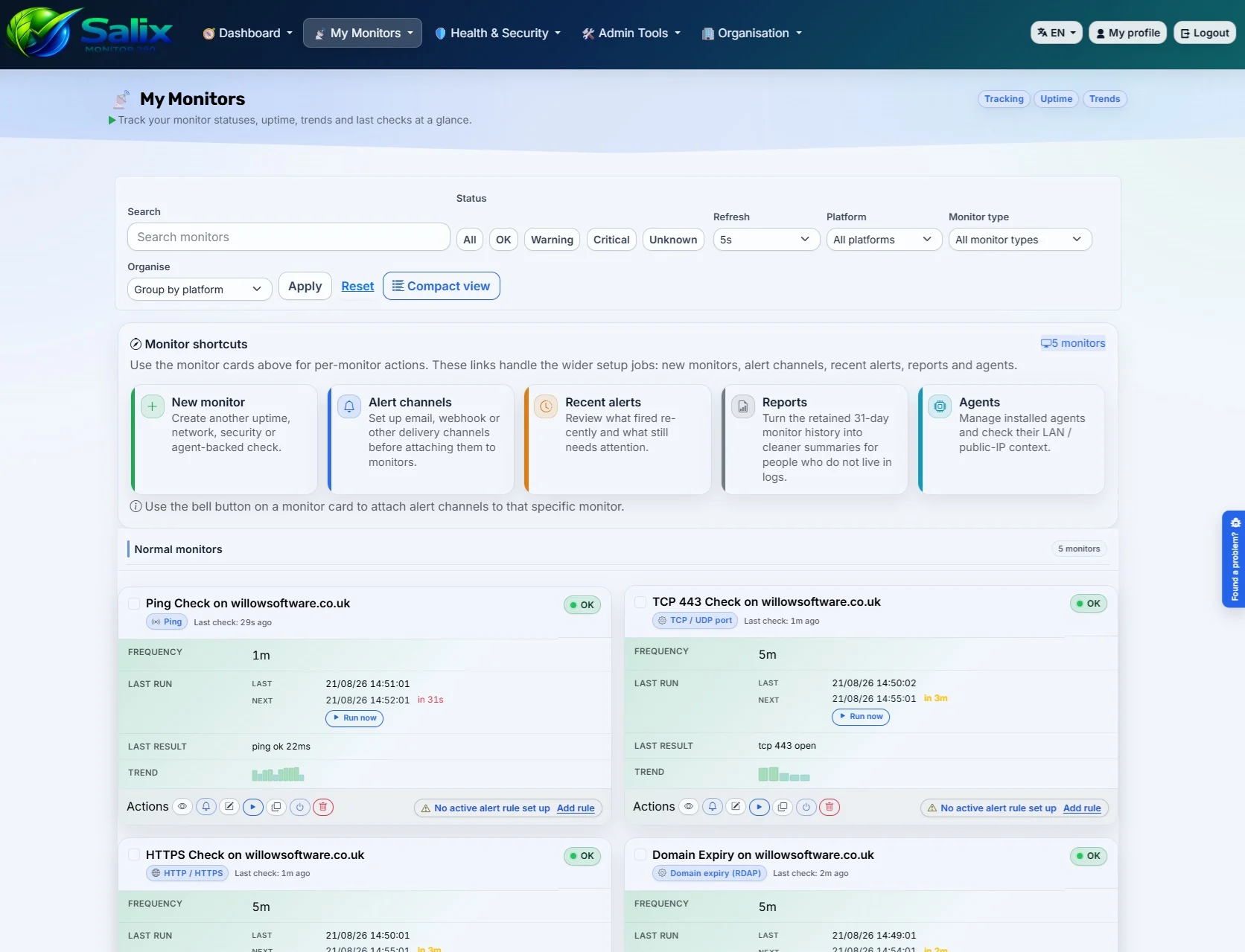Switch to Compact view

(x=442, y=287)
